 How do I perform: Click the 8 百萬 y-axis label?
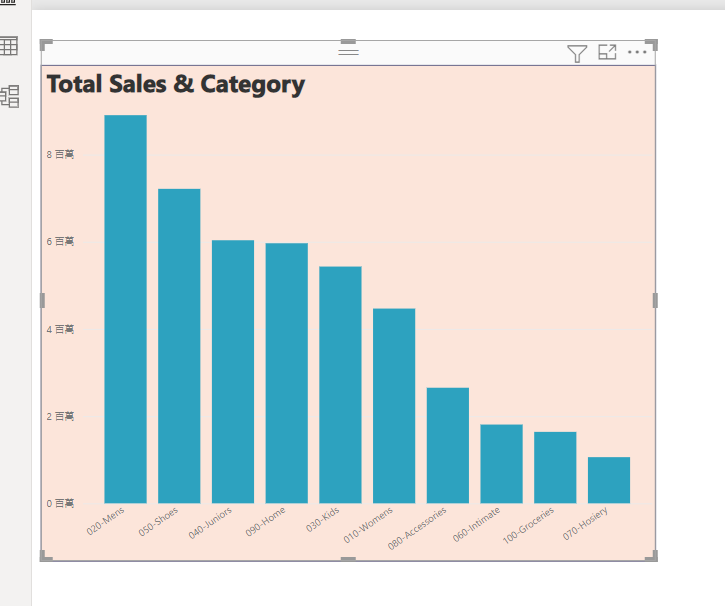pyautogui.click(x=60, y=154)
